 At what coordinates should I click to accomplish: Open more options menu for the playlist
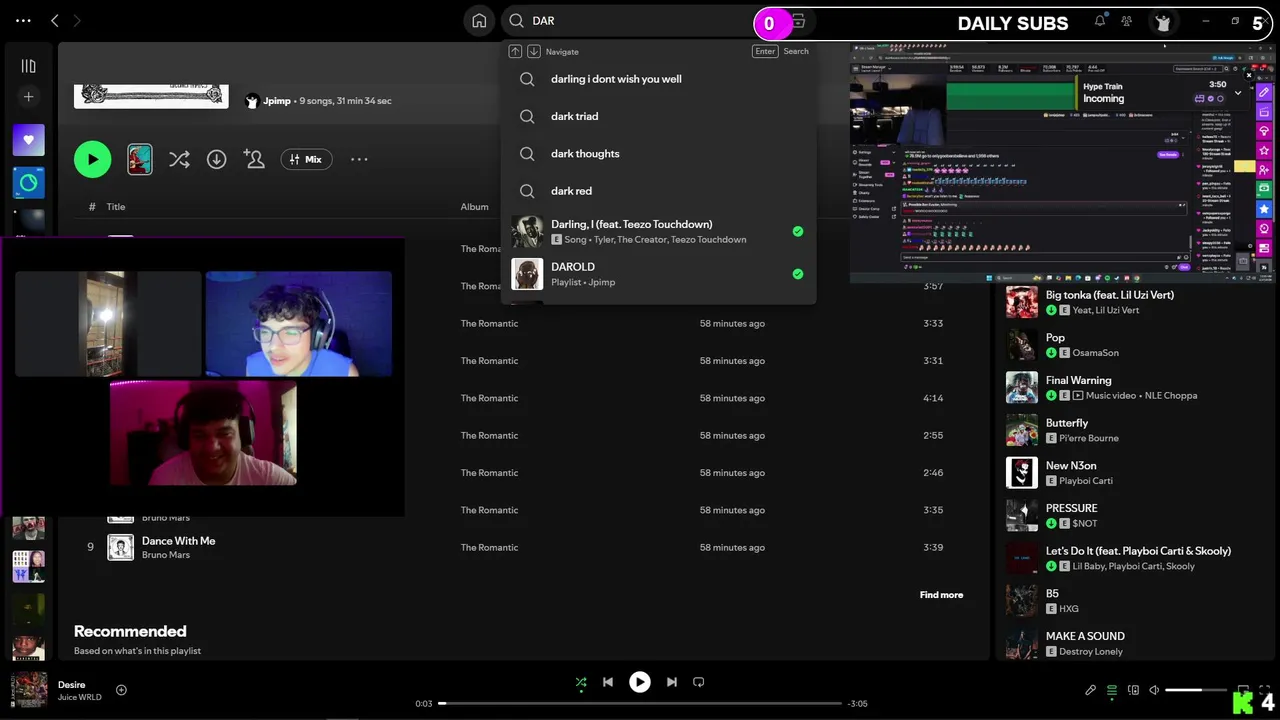[359, 159]
